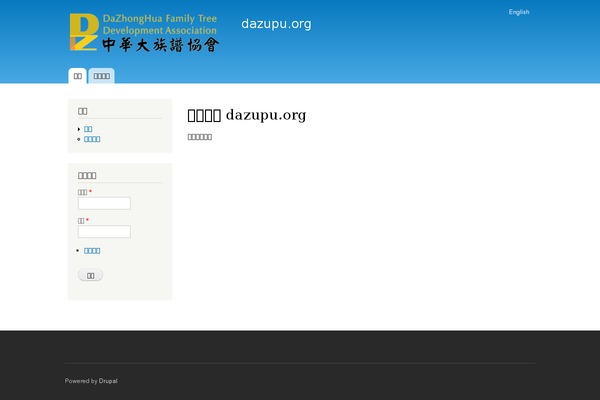Click the page heading containing dazupu.org
This screenshot has height=400, width=600.
tap(247, 115)
